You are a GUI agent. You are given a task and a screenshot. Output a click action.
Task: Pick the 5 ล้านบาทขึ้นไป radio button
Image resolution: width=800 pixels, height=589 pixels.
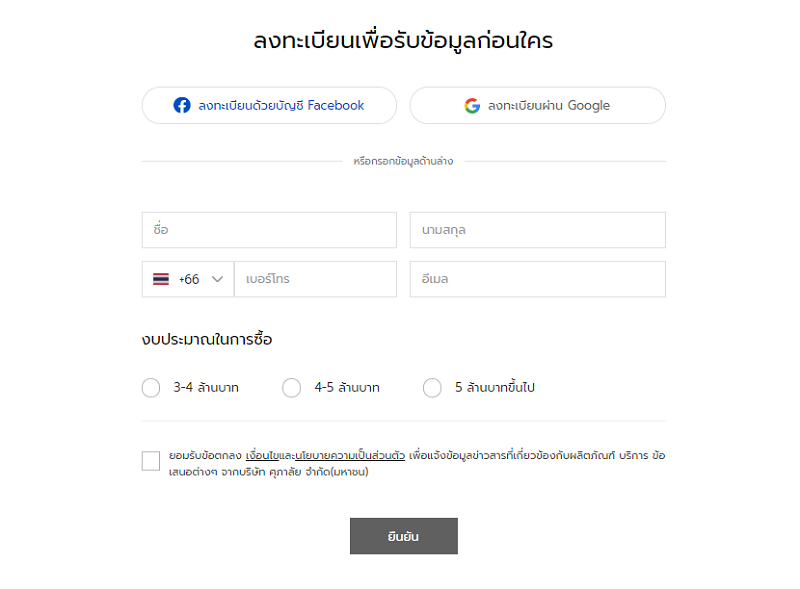[432, 388]
